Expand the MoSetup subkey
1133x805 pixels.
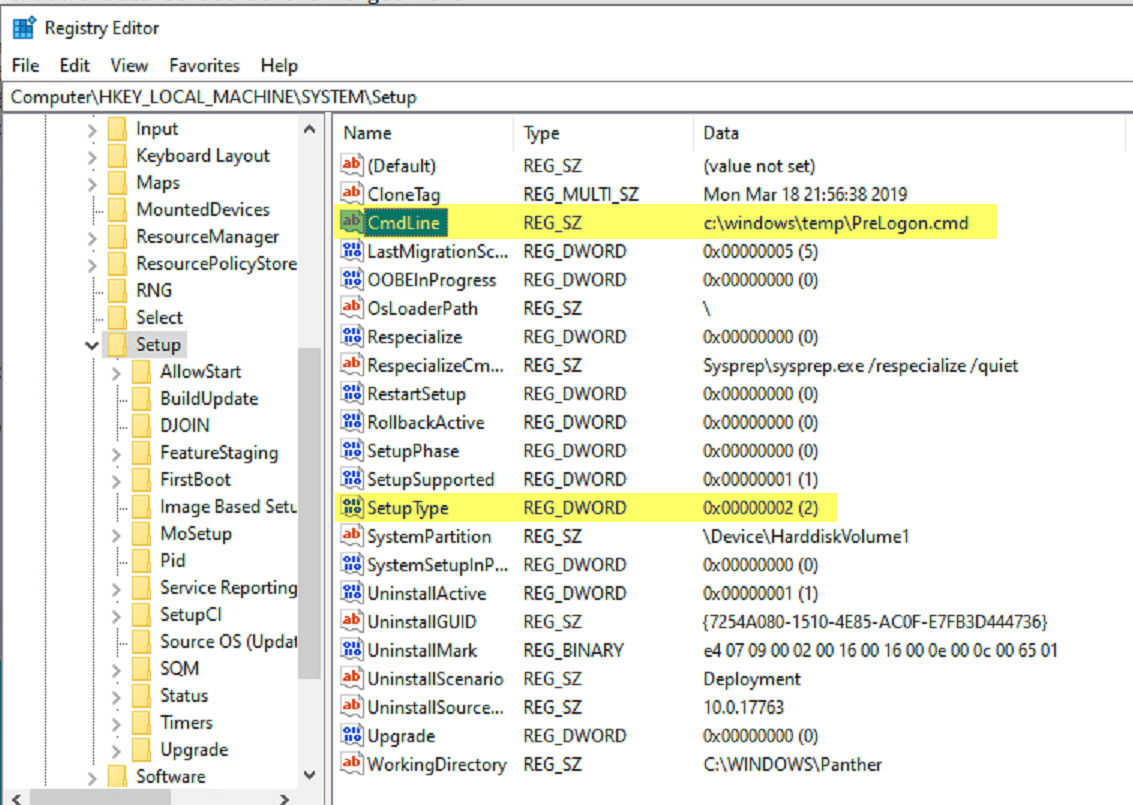(116, 535)
